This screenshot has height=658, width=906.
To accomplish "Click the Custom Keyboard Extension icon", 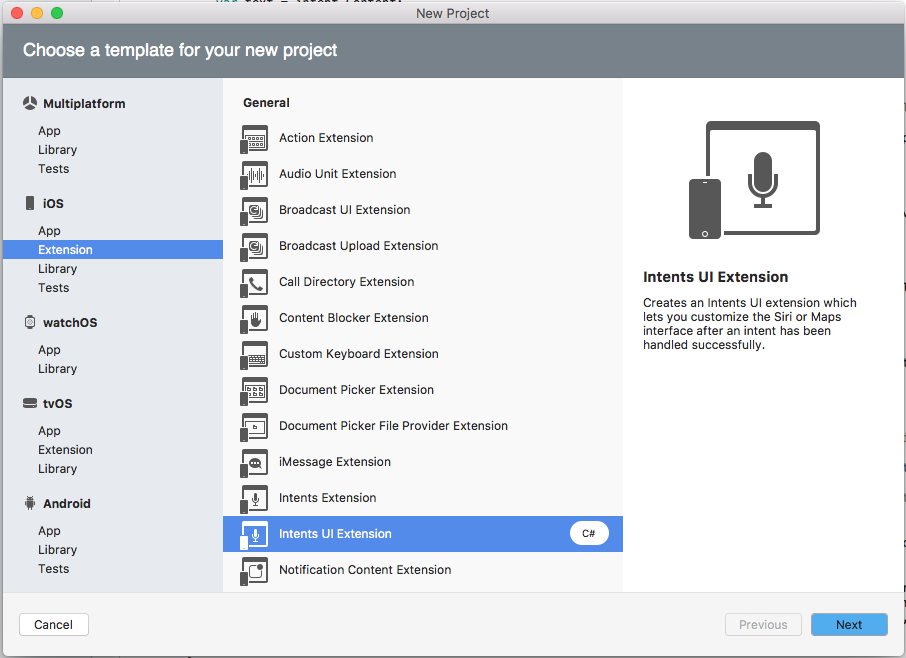I will coord(255,354).
